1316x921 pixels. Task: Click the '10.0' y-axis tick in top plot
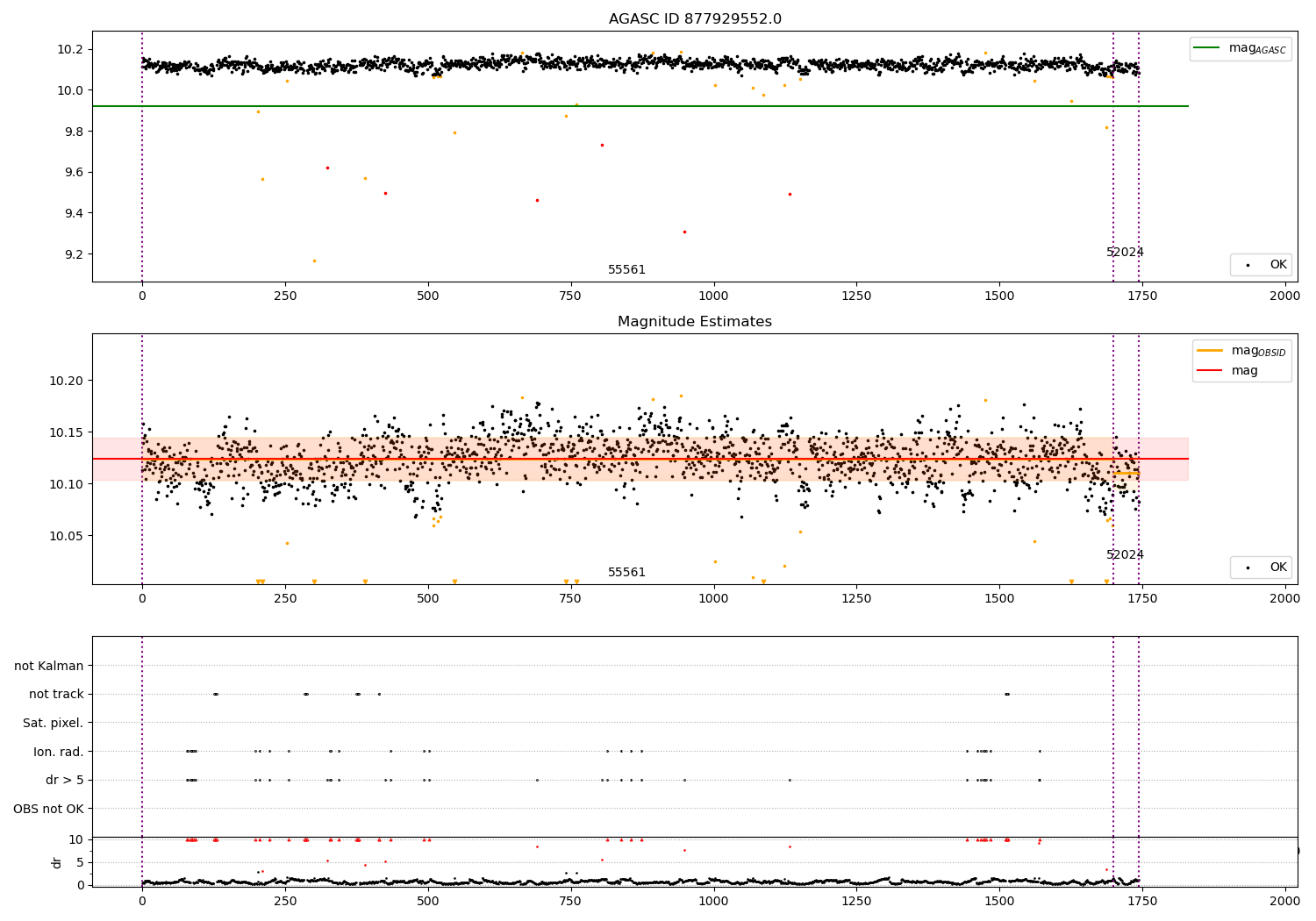70,90
